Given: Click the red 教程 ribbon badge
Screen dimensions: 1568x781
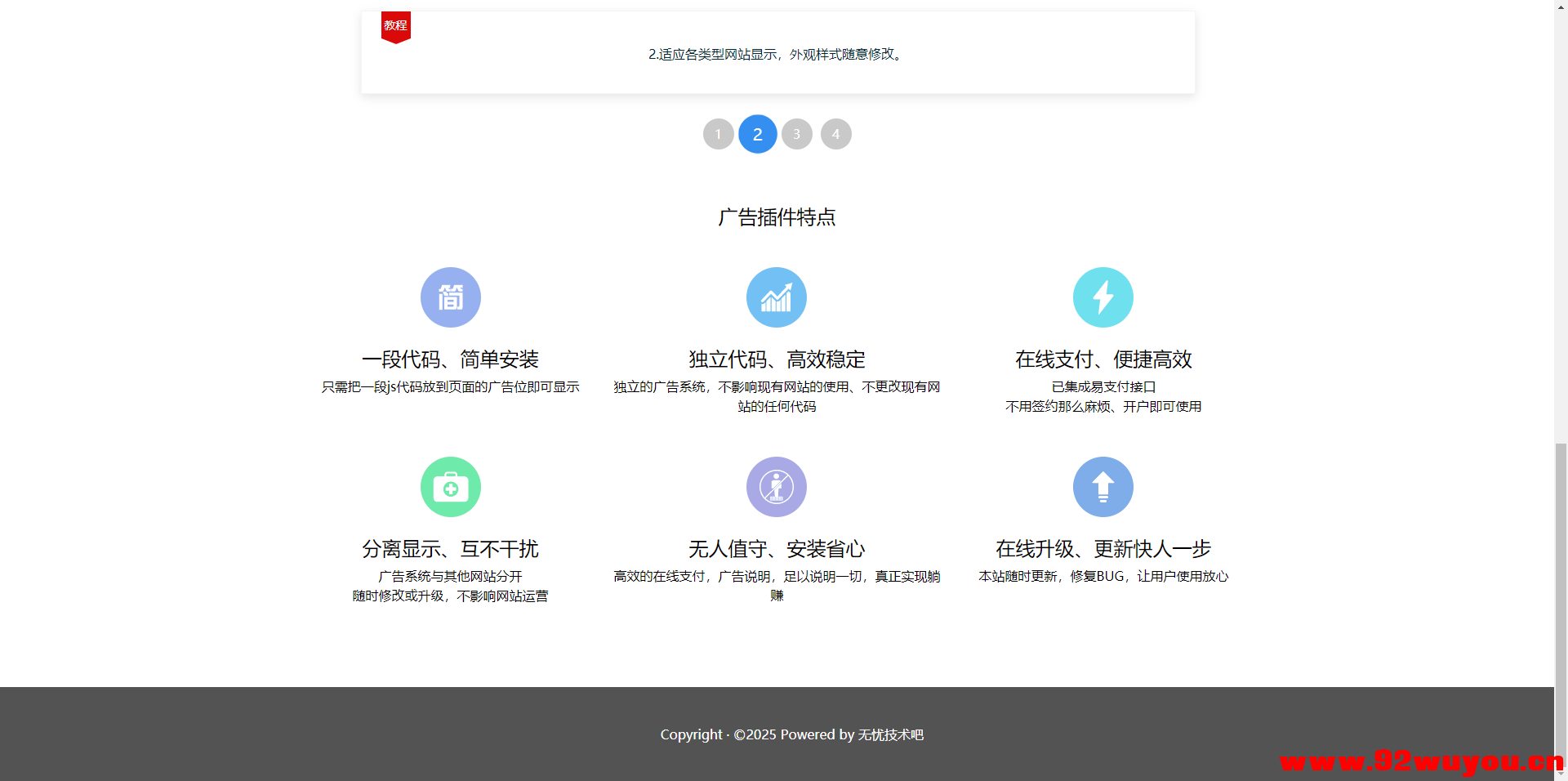Looking at the screenshot, I should pyautogui.click(x=395, y=25).
